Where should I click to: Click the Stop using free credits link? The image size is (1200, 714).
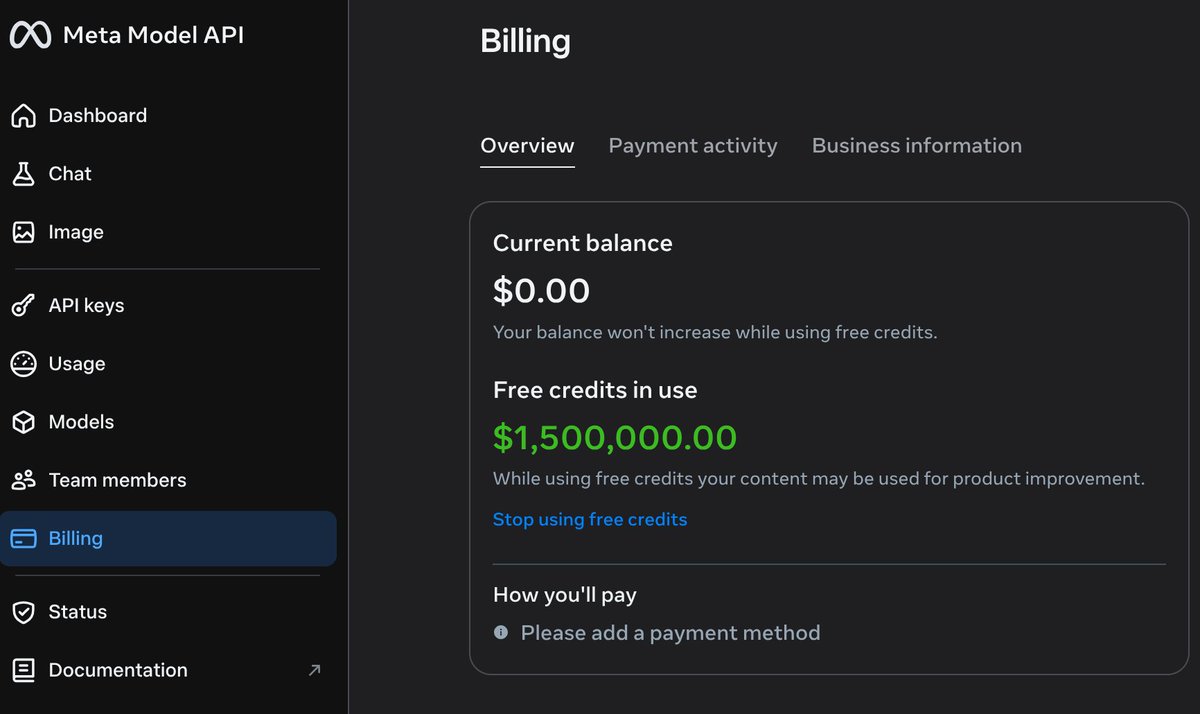pos(590,520)
